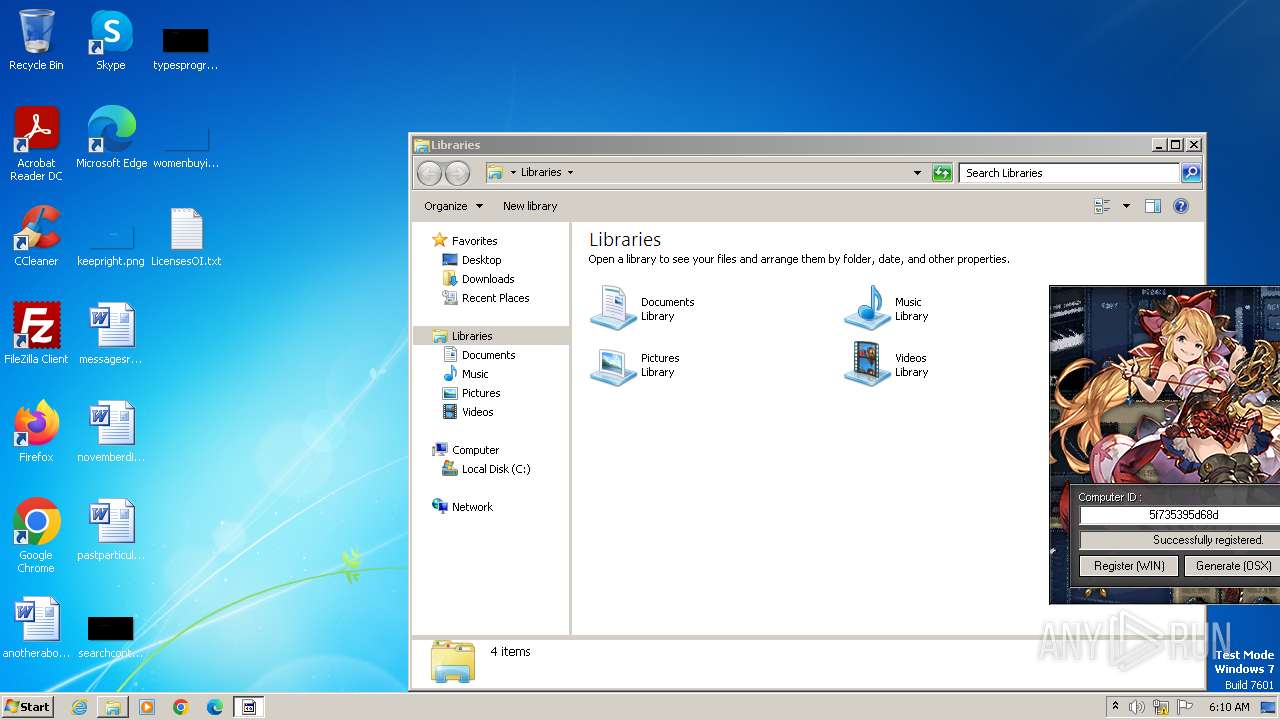Select Music in navigation tree

(465, 374)
